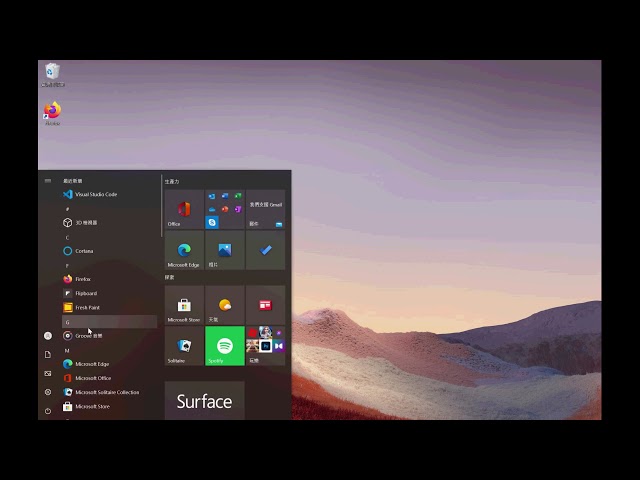Image resolution: width=640 pixels, height=480 pixels.
Task: Open Visual Studio Code from recently added
Action: click(109, 194)
